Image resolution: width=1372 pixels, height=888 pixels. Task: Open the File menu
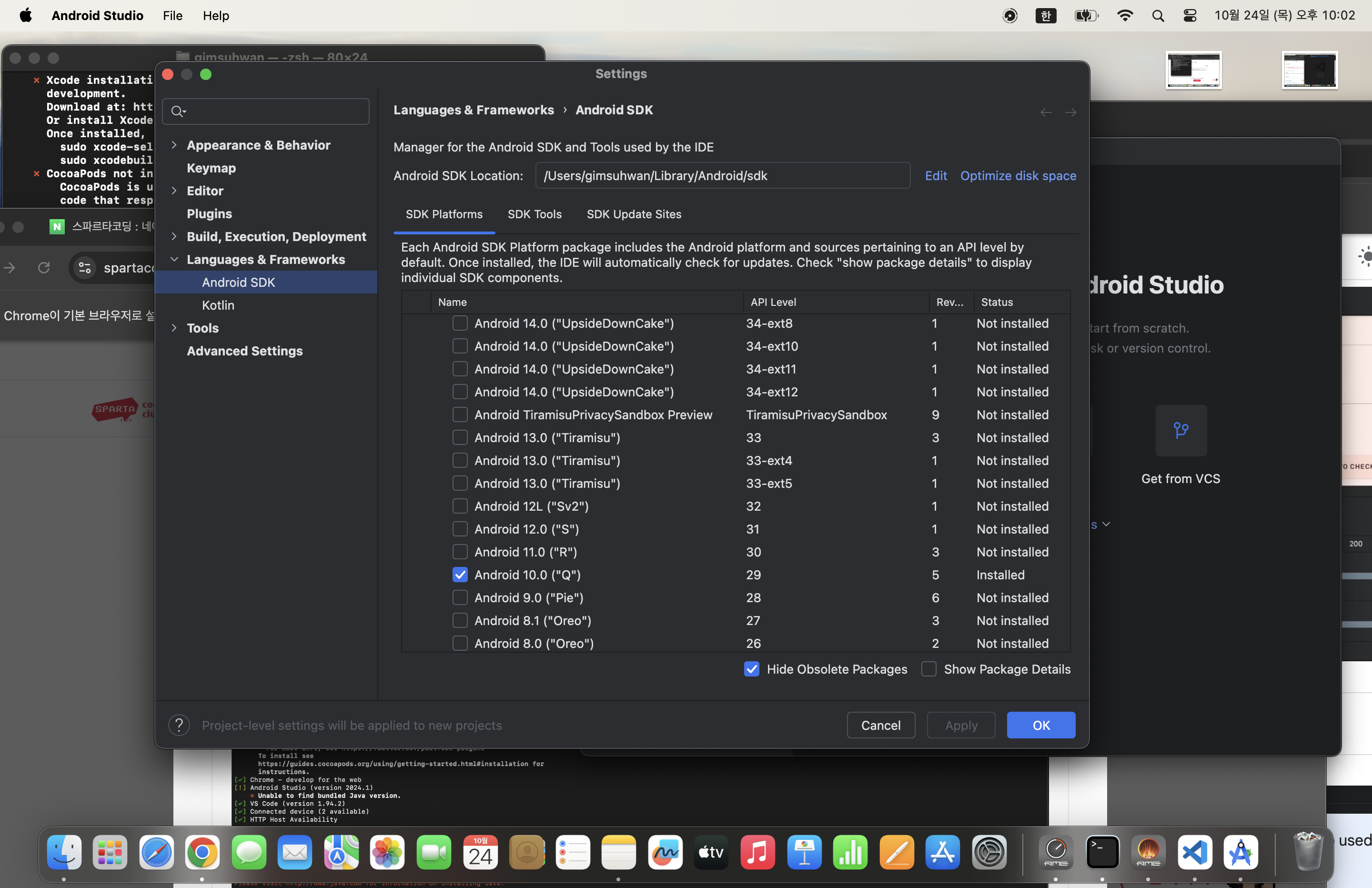point(172,16)
